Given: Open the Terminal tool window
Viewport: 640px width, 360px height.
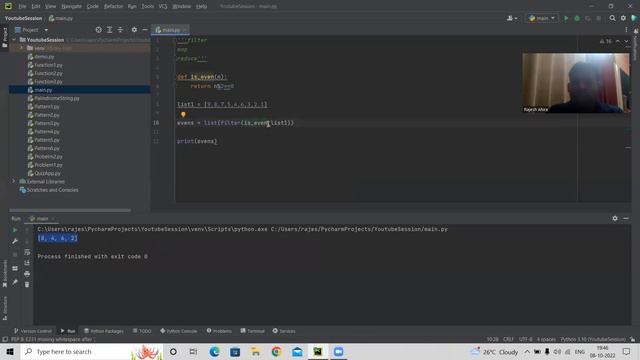Looking at the screenshot, I should [252, 331].
